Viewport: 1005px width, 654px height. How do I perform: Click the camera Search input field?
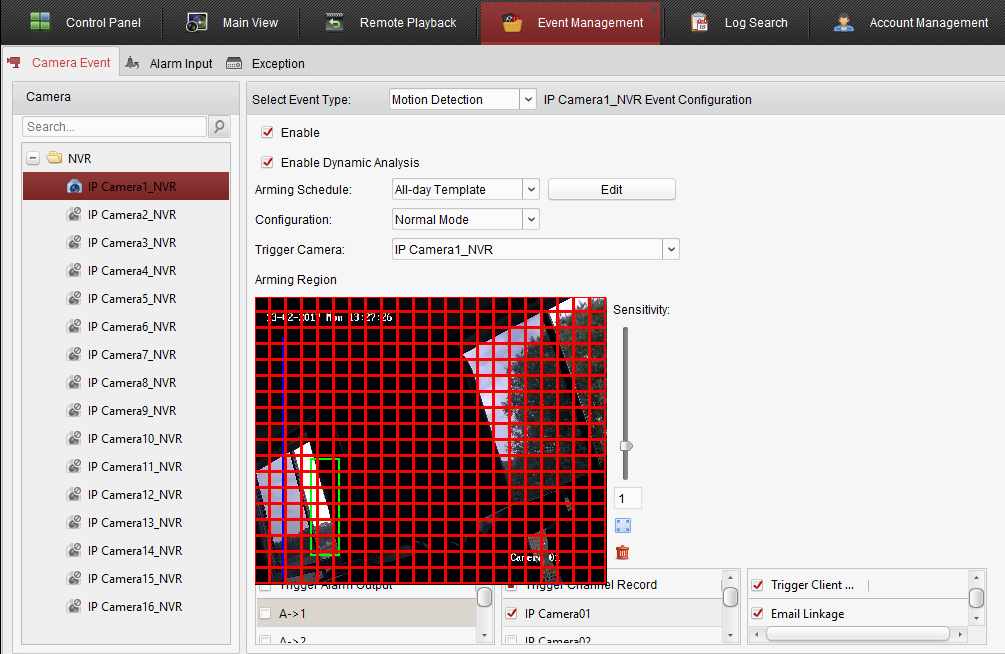[114, 127]
